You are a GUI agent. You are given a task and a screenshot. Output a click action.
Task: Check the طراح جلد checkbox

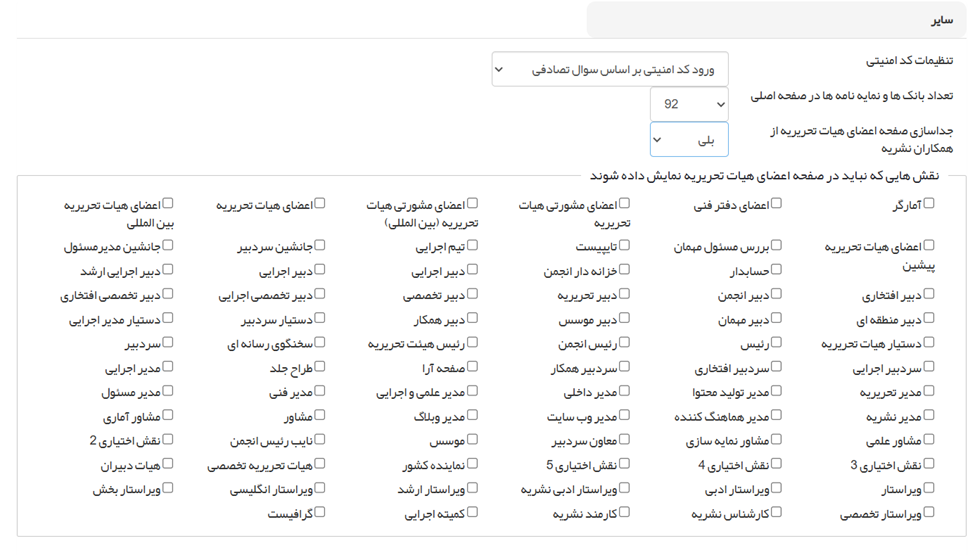coord(320,367)
